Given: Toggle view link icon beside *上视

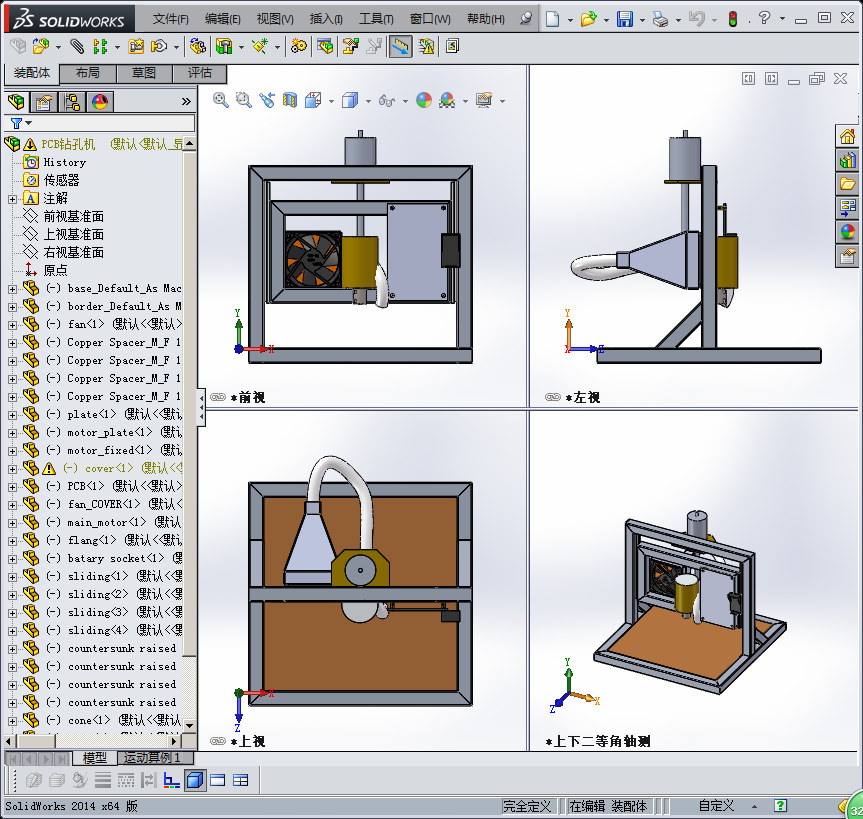Looking at the screenshot, I should pos(218,741).
